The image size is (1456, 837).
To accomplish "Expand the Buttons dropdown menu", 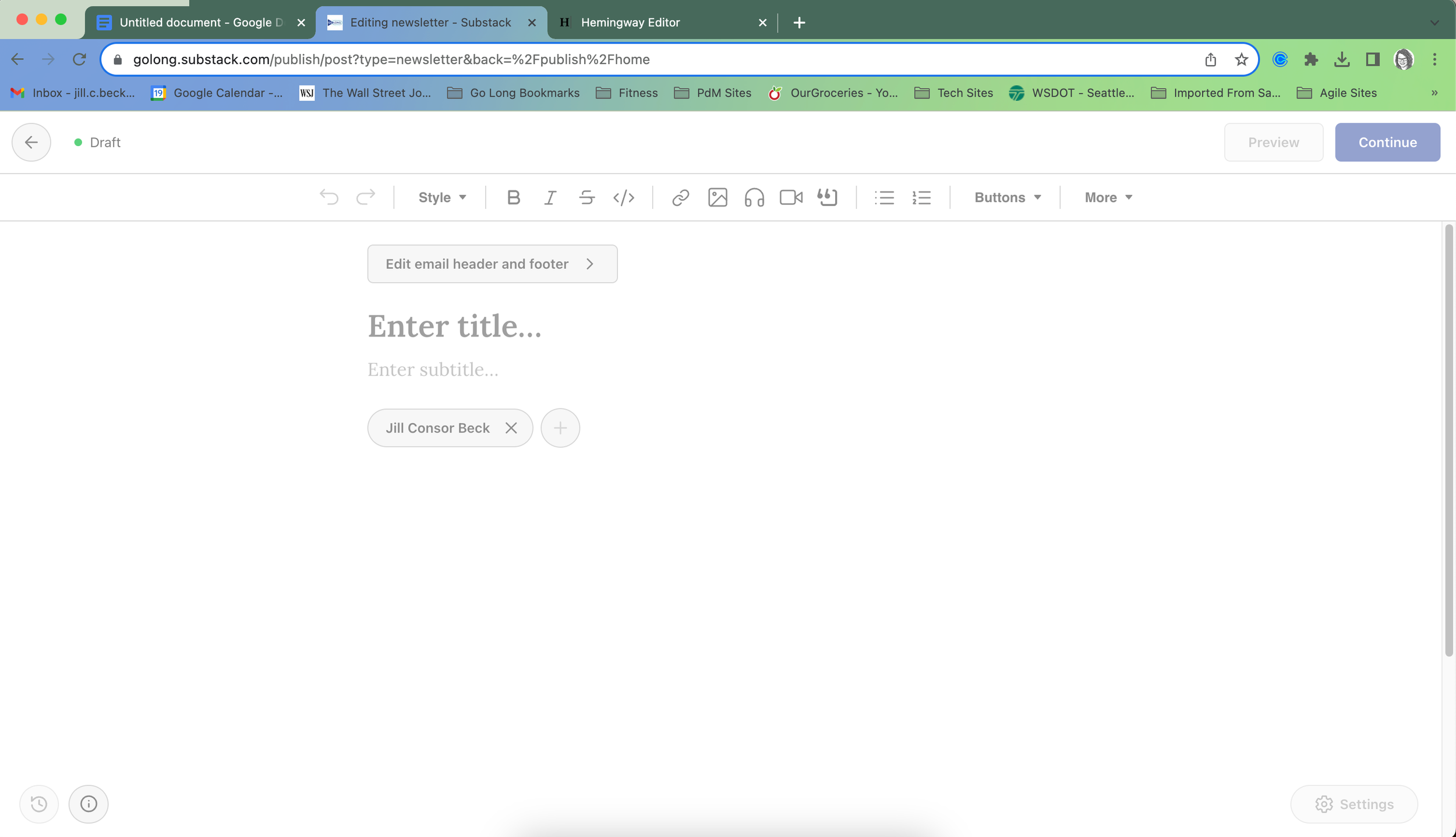I will click(x=1008, y=197).
